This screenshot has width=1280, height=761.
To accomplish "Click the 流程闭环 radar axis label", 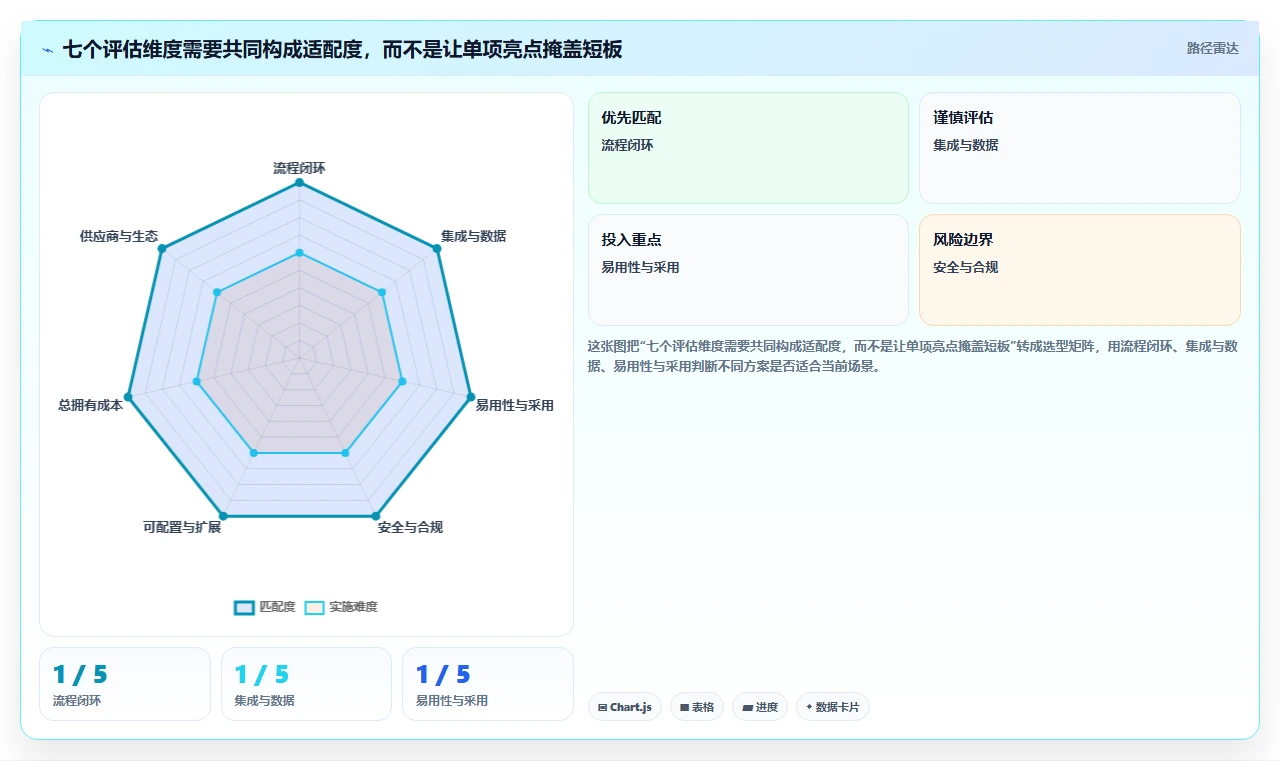I will pyautogui.click(x=299, y=168).
